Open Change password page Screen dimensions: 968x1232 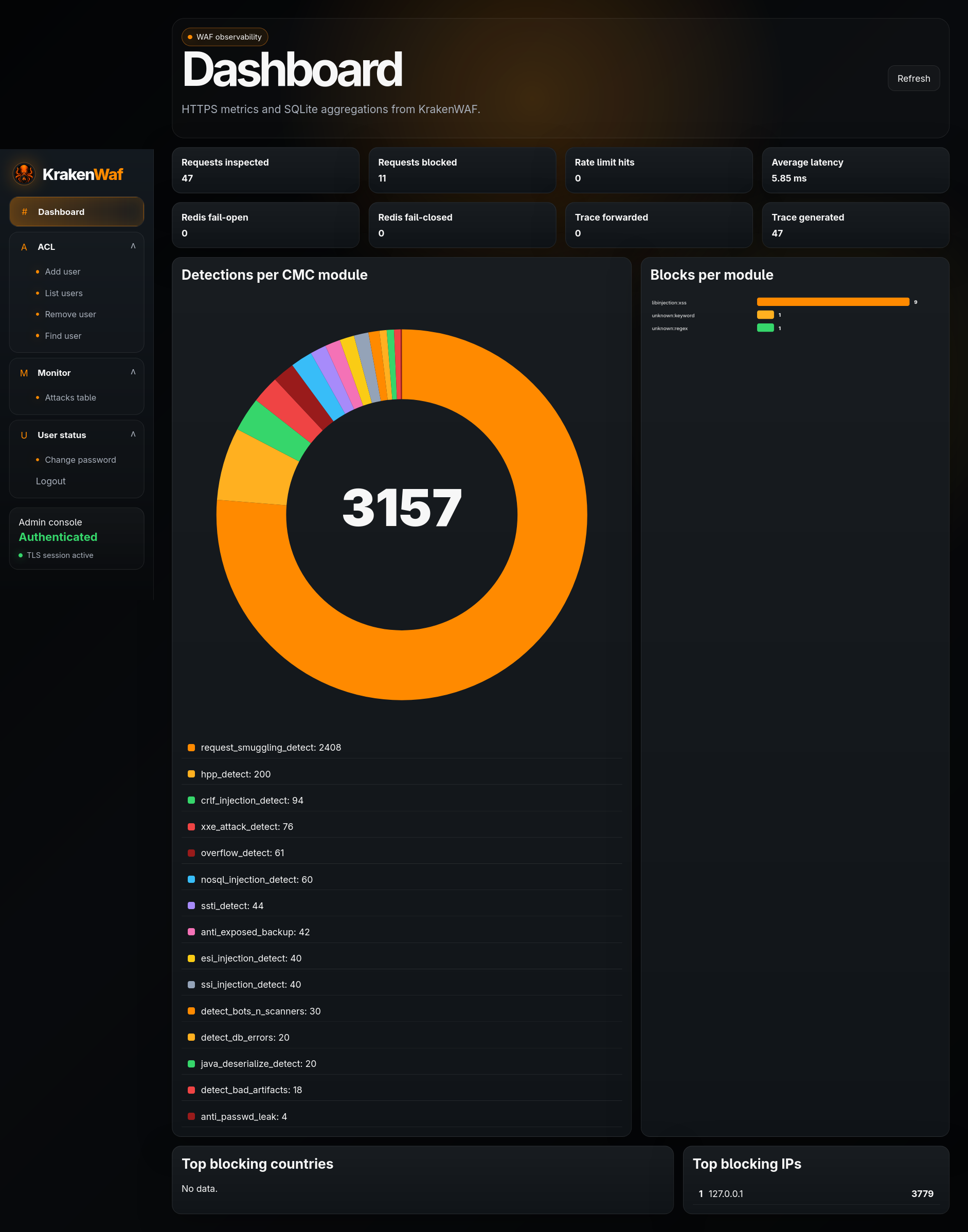pos(80,460)
